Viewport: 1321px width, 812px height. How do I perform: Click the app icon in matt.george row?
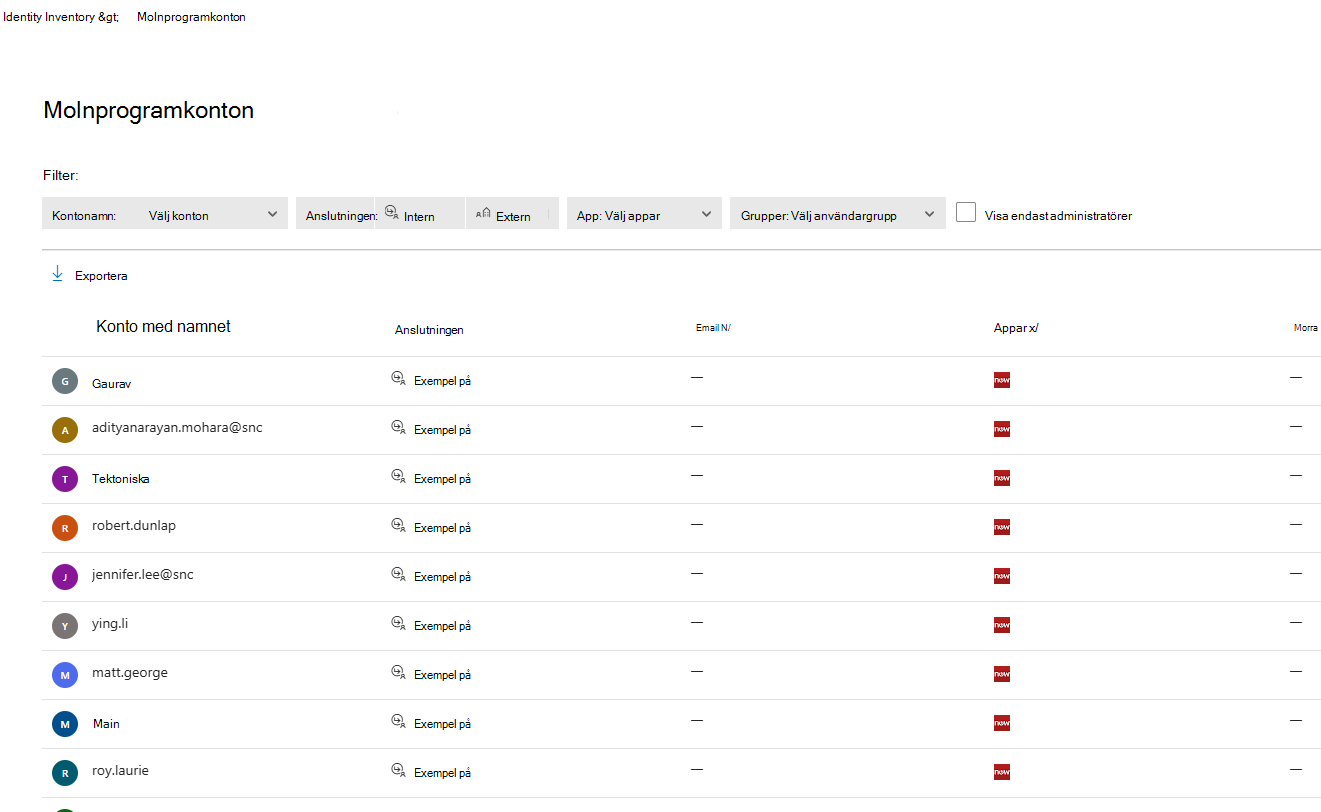(x=1002, y=674)
